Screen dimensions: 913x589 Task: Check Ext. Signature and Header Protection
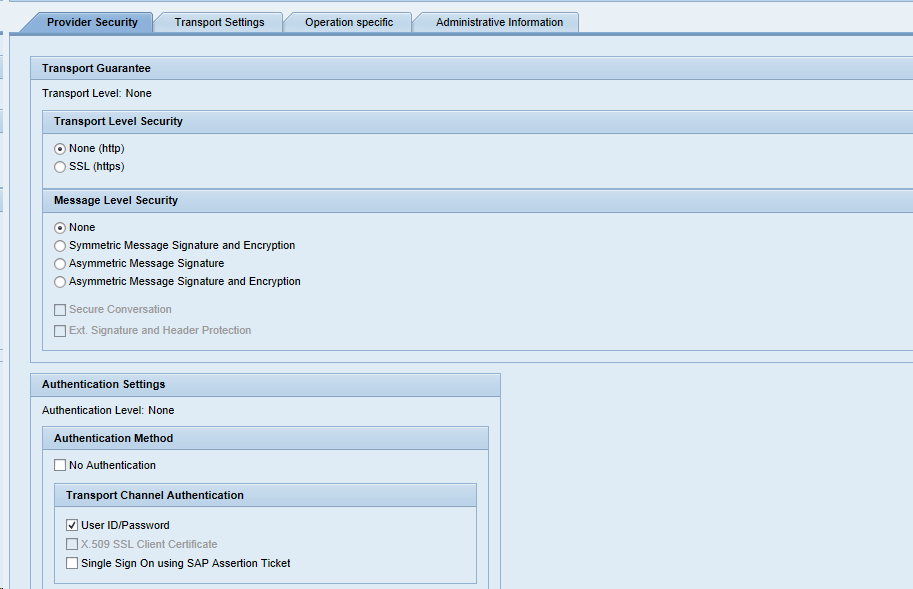(60, 331)
